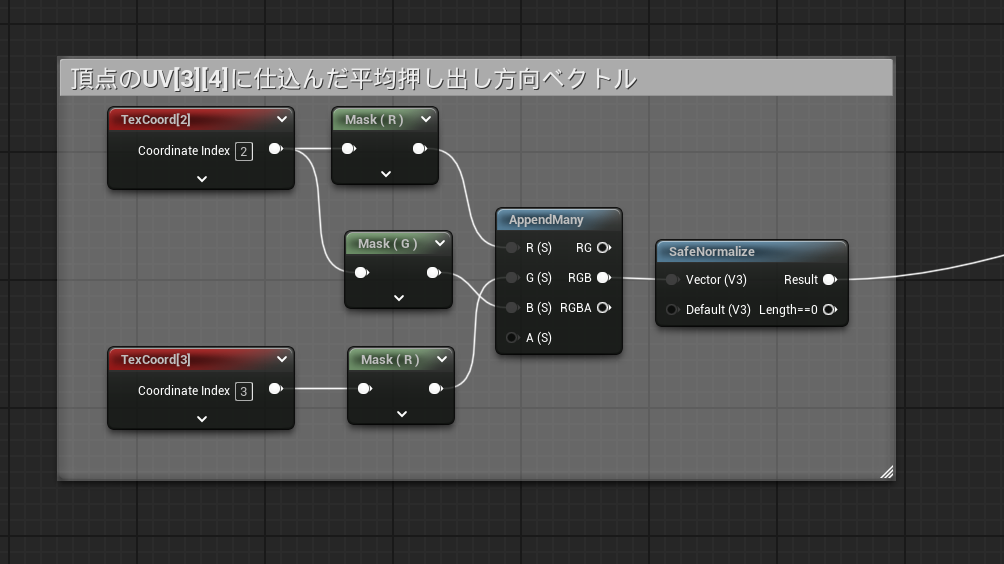Open the title dropdown of Mask (R) beside TexCoord[3]

(x=442, y=359)
